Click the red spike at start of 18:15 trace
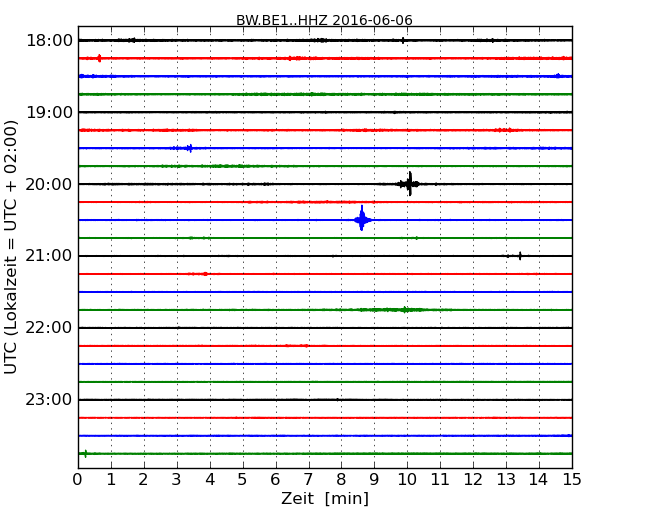 (x=99, y=58)
